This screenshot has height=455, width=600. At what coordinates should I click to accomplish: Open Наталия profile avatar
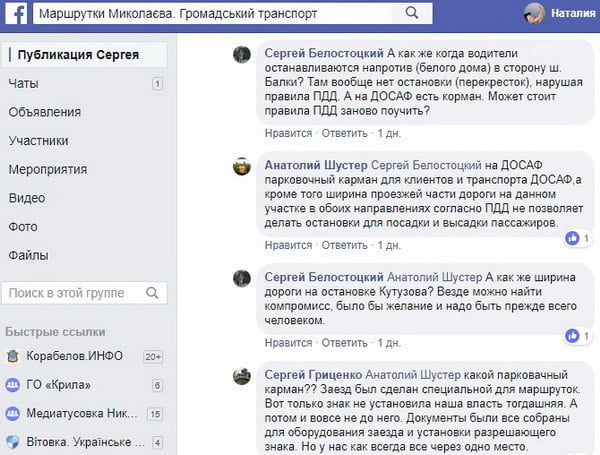pos(535,14)
